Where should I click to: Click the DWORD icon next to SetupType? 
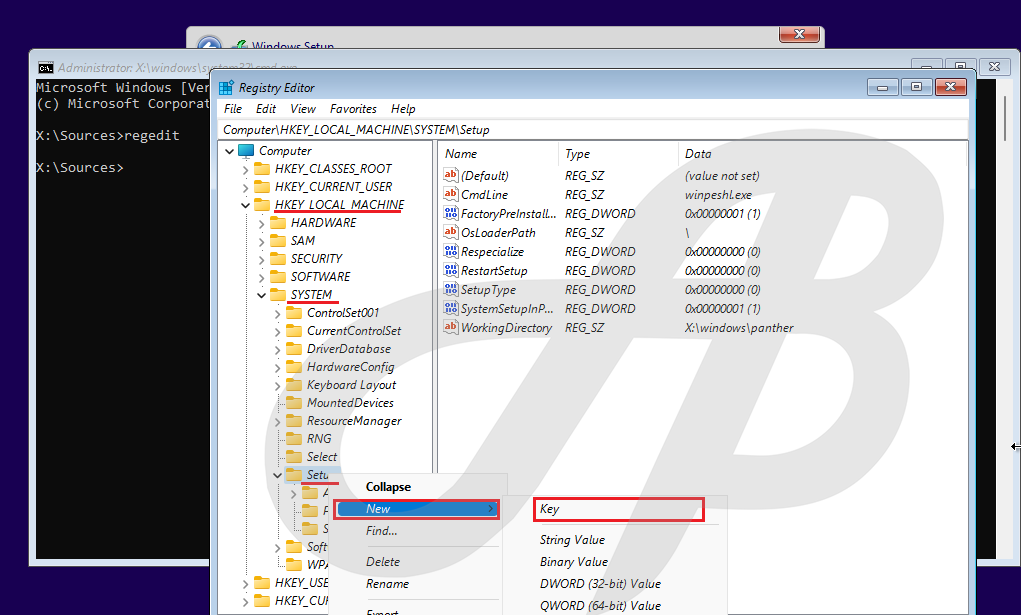point(451,289)
